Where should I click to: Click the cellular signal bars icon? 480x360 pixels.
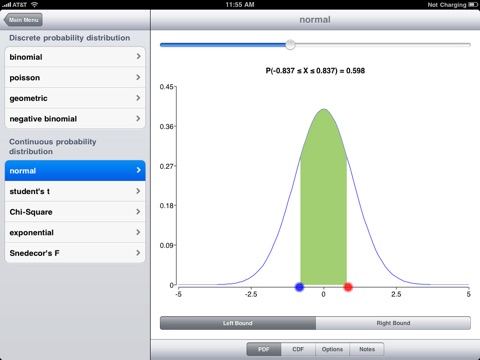pyautogui.click(x=6, y=5)
